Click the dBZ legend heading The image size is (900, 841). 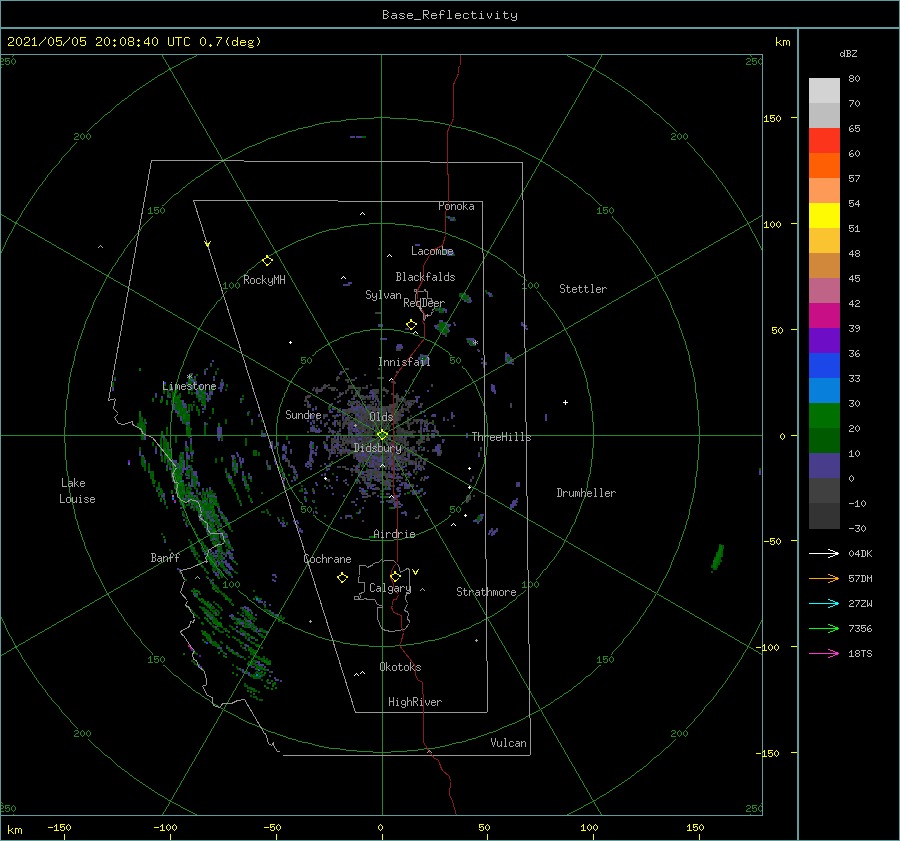tap(848, 53)
